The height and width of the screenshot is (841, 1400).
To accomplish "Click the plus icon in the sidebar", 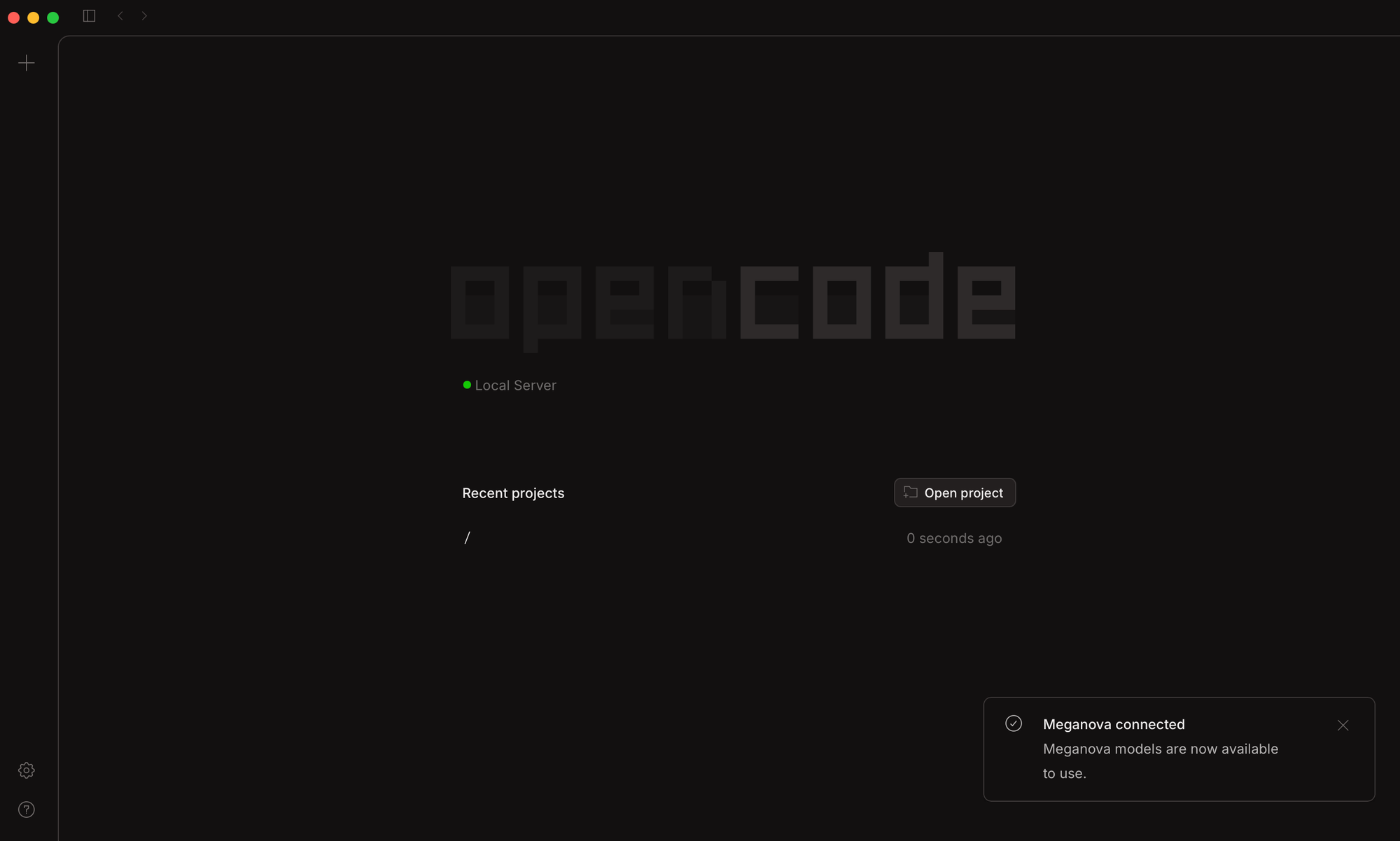I will pos(27,63).
